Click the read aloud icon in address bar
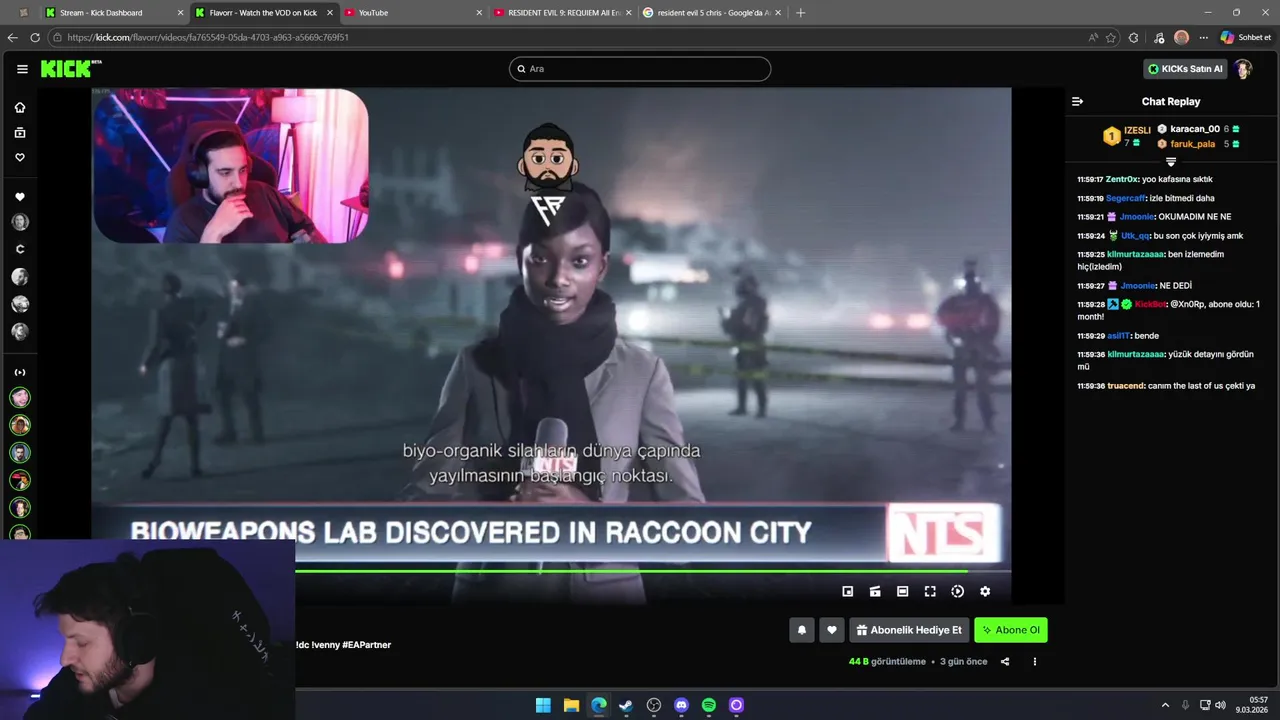Image resolution: width=1280 pixels, height=720 pixels. [x=1093, y=37]
